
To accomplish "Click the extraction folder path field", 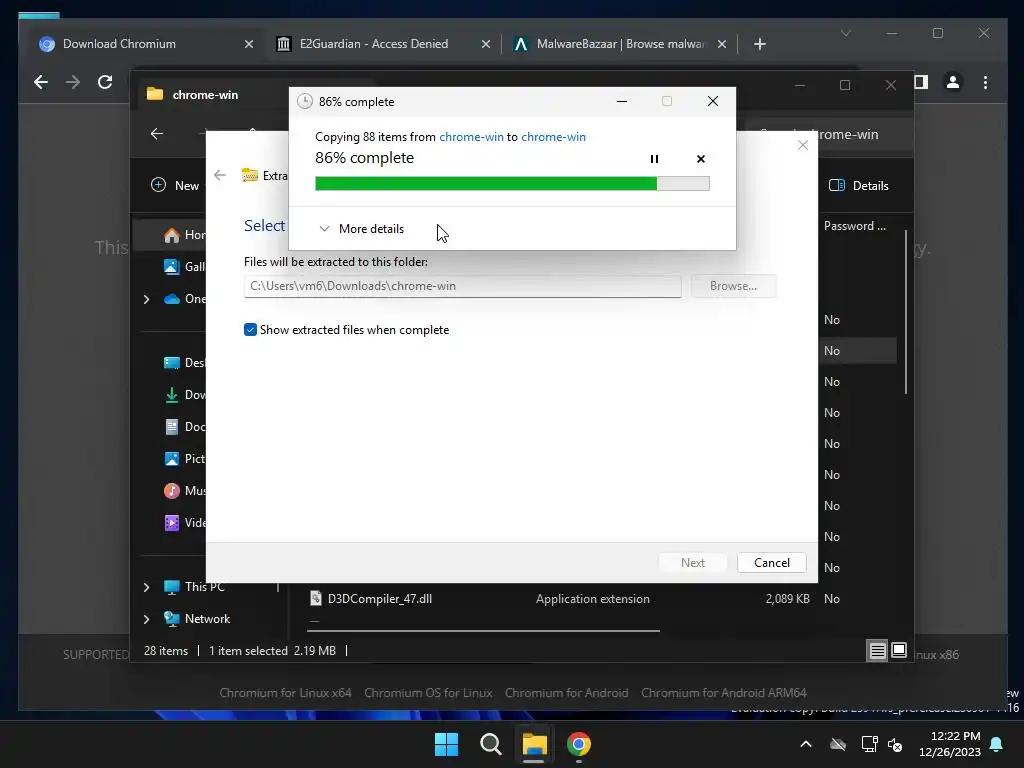I will (462, 286).
